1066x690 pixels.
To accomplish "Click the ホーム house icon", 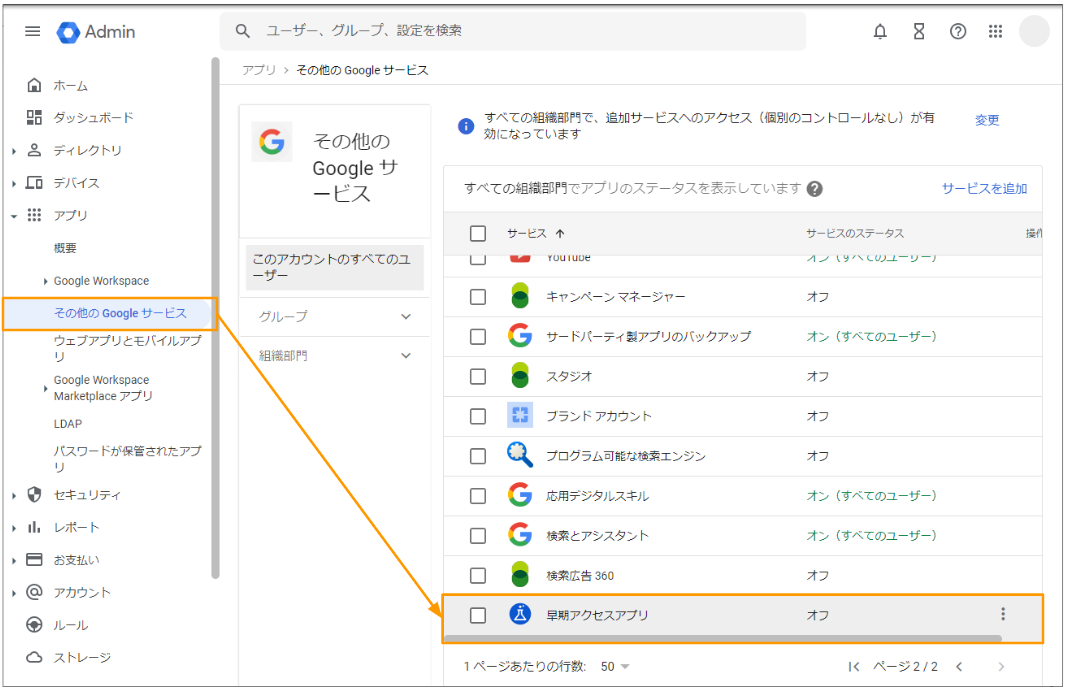I will (34, 85).
